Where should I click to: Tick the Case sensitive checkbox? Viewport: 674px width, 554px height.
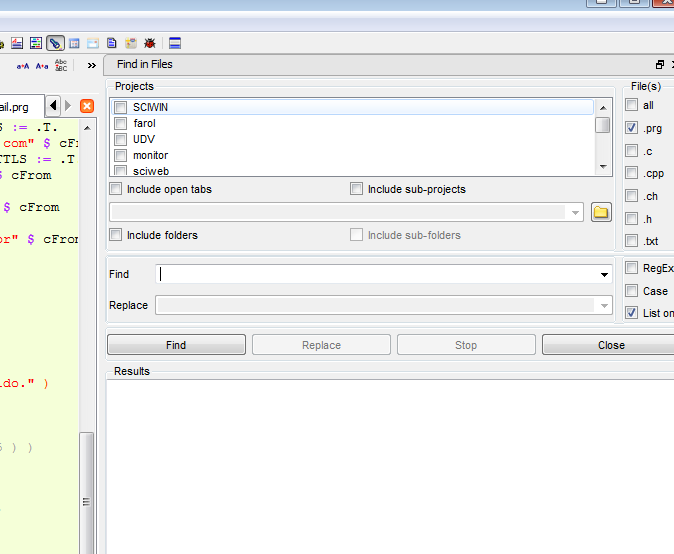[631, 291]
